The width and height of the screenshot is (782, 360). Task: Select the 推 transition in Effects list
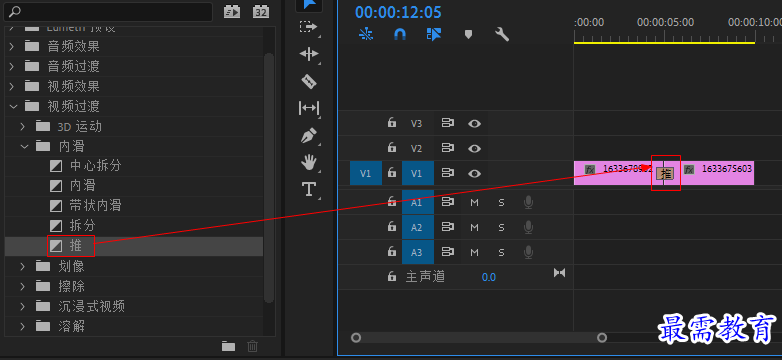(134, 246)
